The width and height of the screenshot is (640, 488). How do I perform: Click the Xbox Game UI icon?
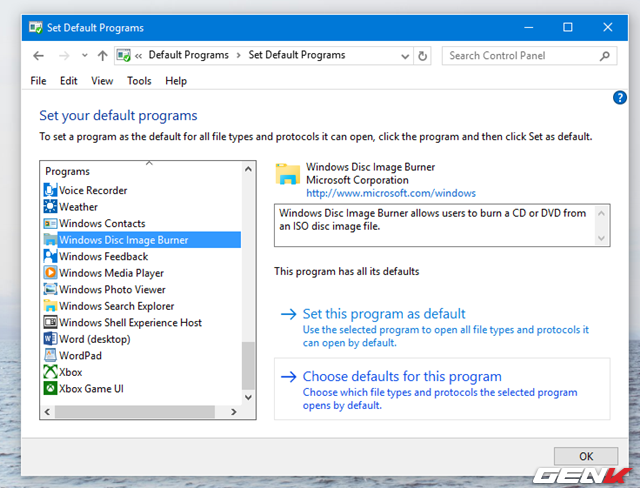(x=50, y=388)
